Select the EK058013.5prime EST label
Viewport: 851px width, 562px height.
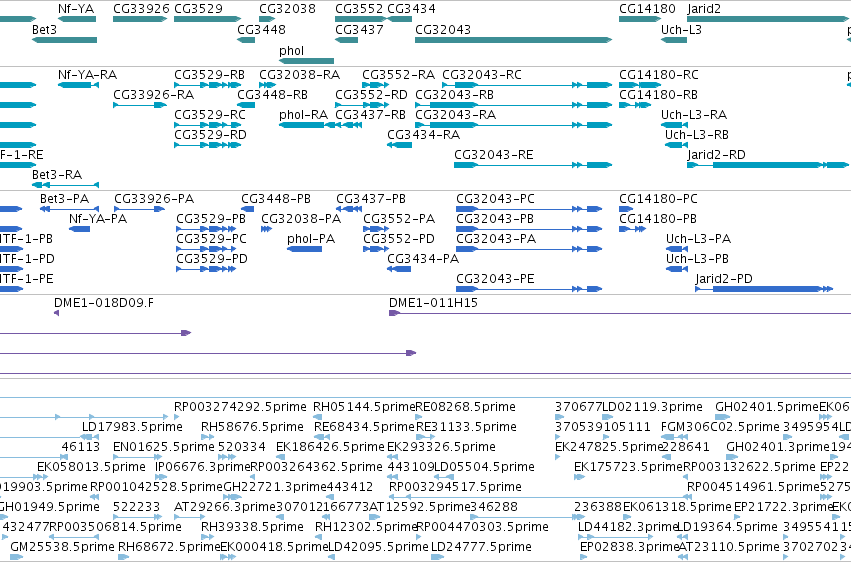tap(91, 467)
